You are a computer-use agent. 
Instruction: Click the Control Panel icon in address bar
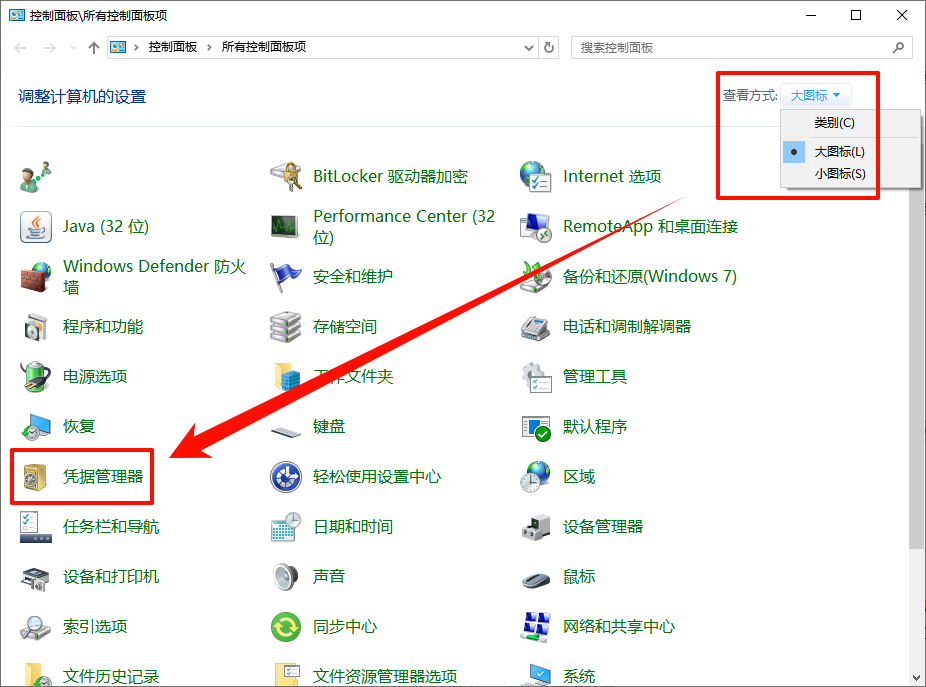coord(118,47)
